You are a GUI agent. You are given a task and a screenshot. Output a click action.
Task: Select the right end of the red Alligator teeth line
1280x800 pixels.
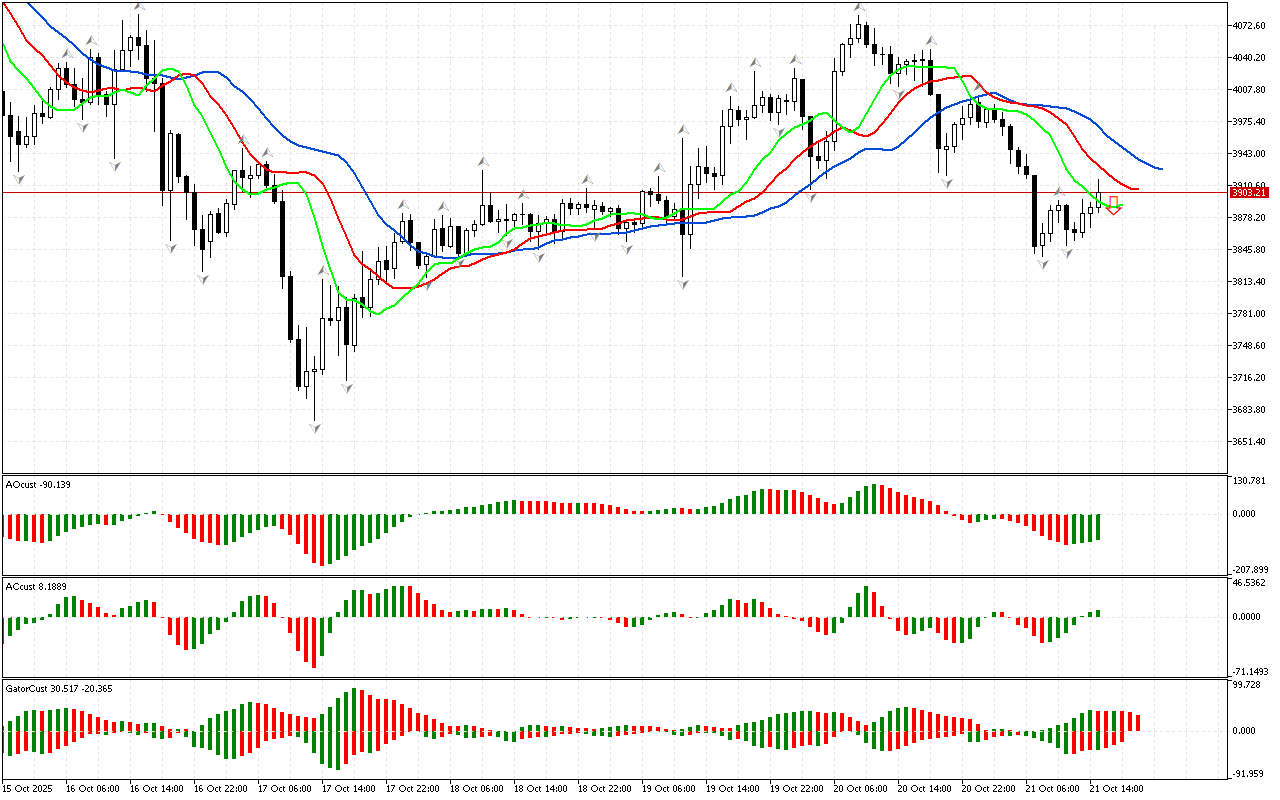1136,188
